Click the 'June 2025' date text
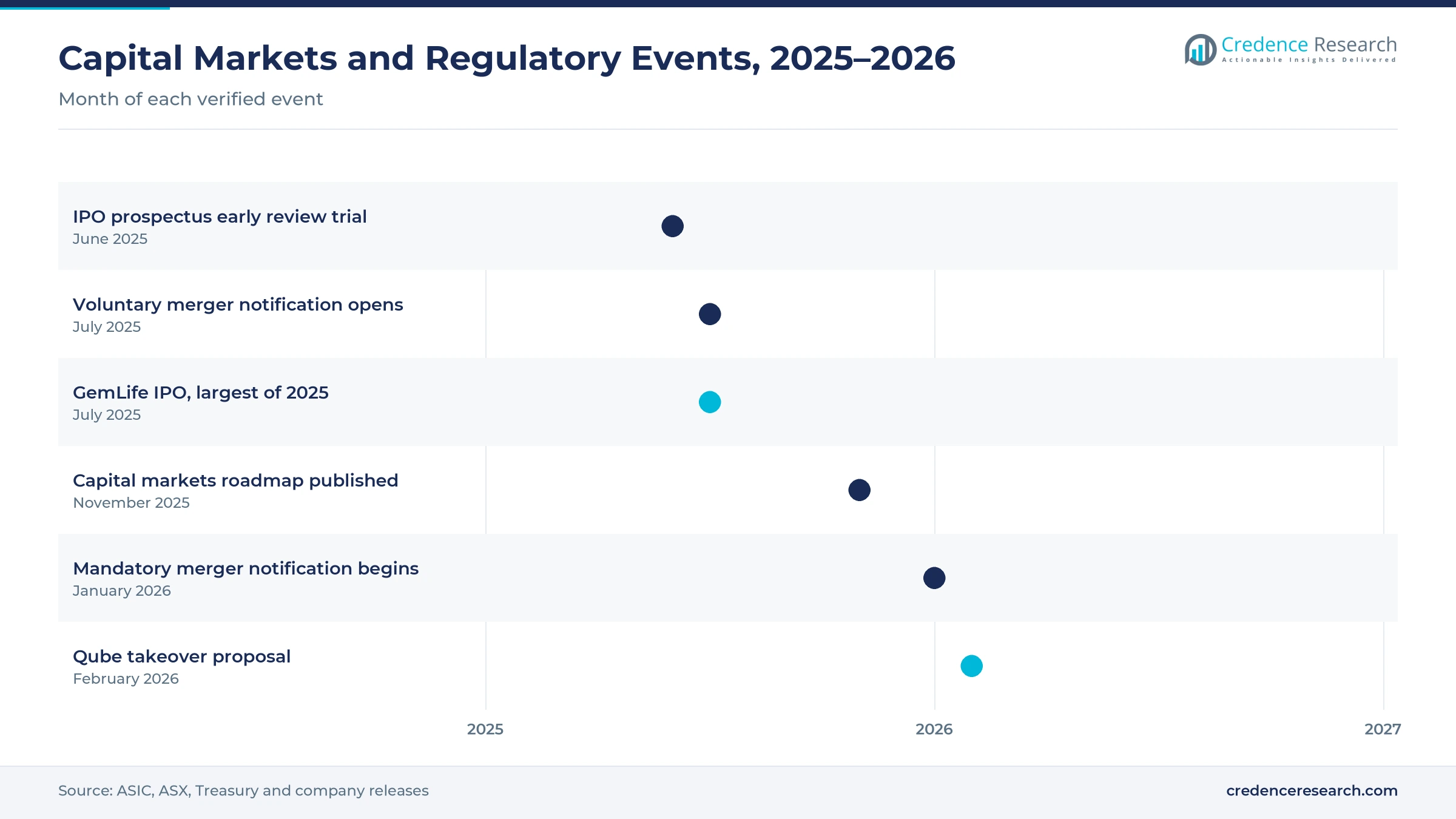Viewport: 1456px width, 819px height. coord(110,239)
